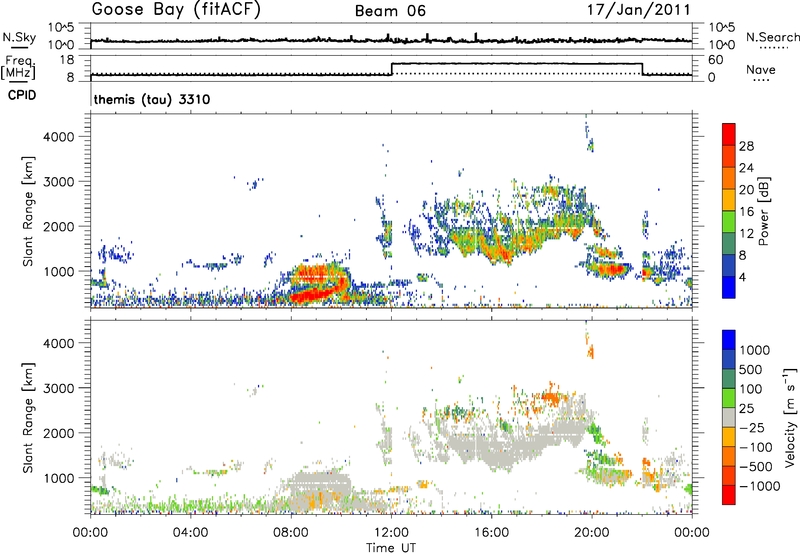Click the '500' velocity colorbar label
This screenshot has width=800, height=554.
(x=752, y=370)
